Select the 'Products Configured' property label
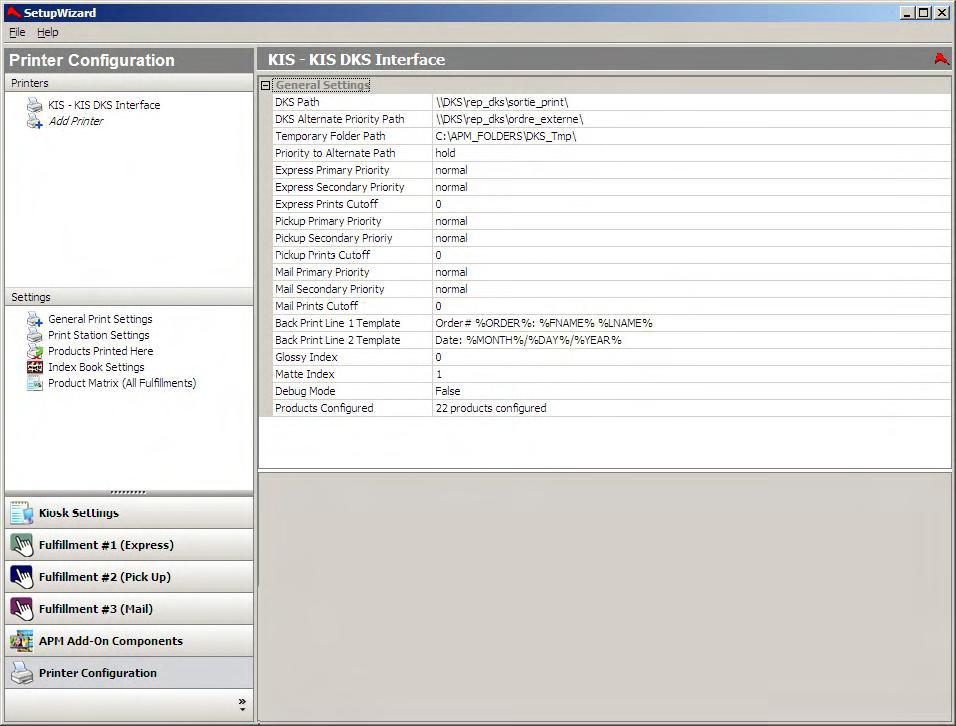 [324, 408]
